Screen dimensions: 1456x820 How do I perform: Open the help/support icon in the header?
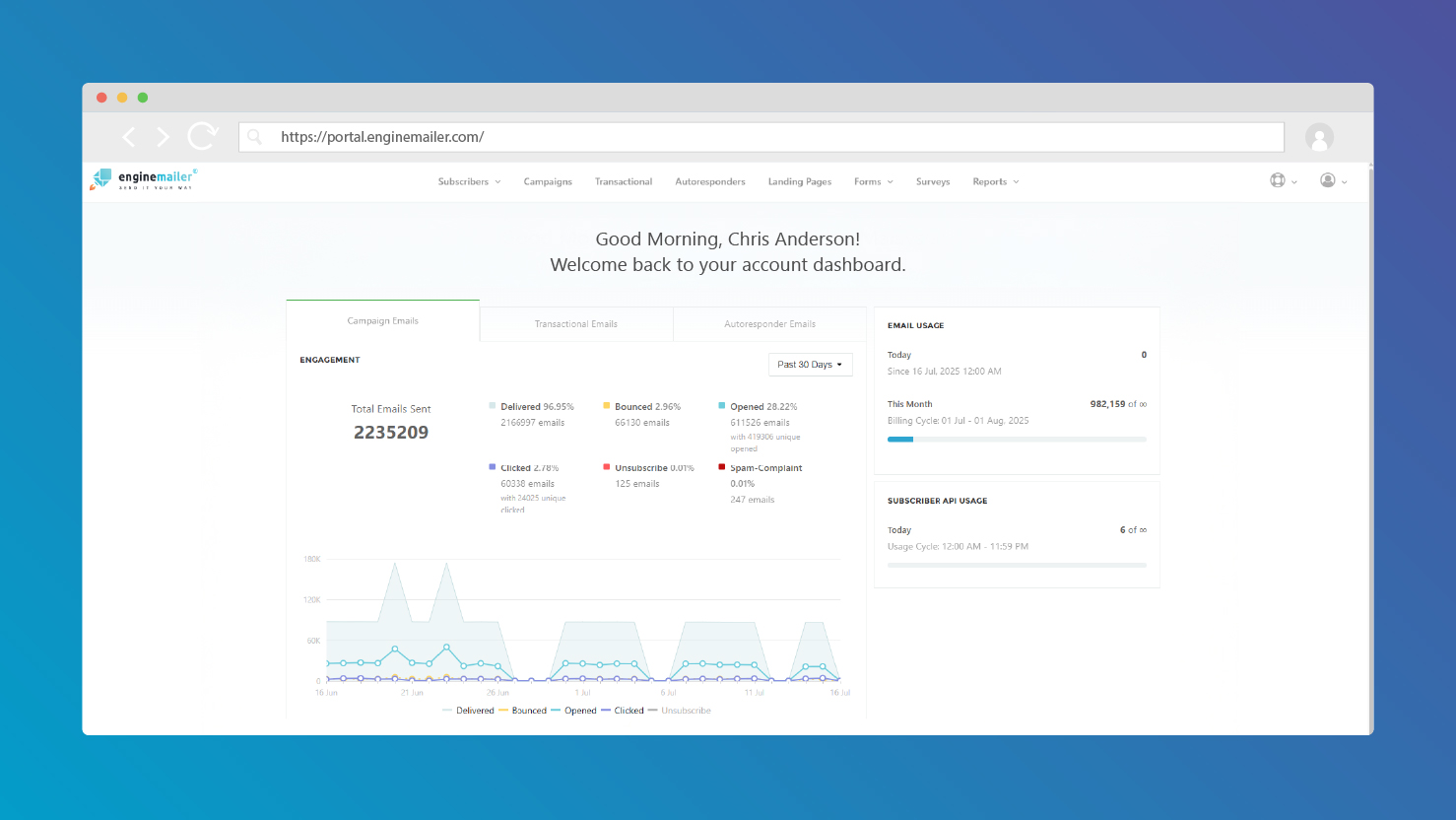click(x=1278, y=180)
